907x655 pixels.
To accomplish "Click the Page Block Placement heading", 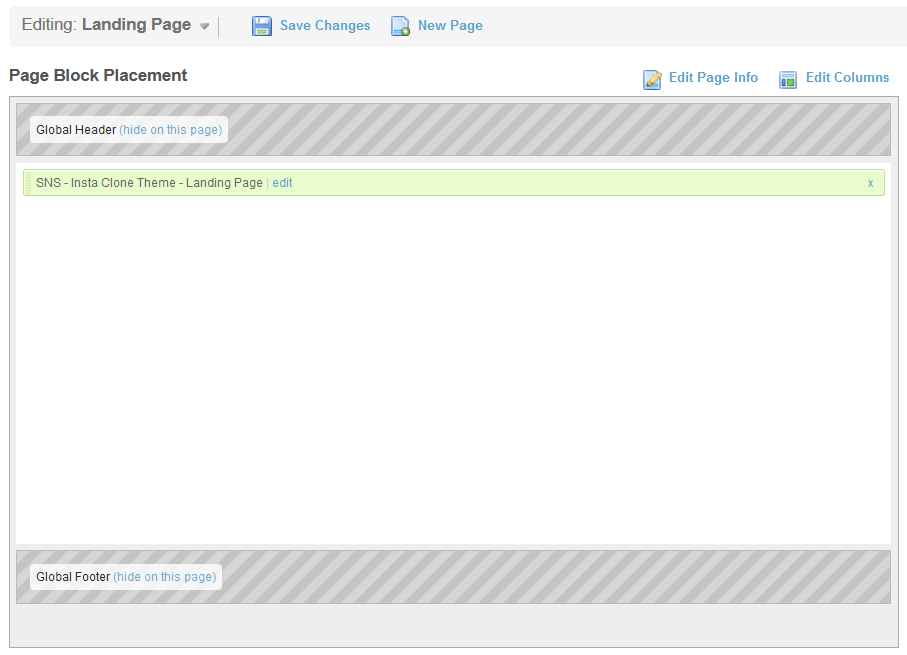I will (98, 76).
